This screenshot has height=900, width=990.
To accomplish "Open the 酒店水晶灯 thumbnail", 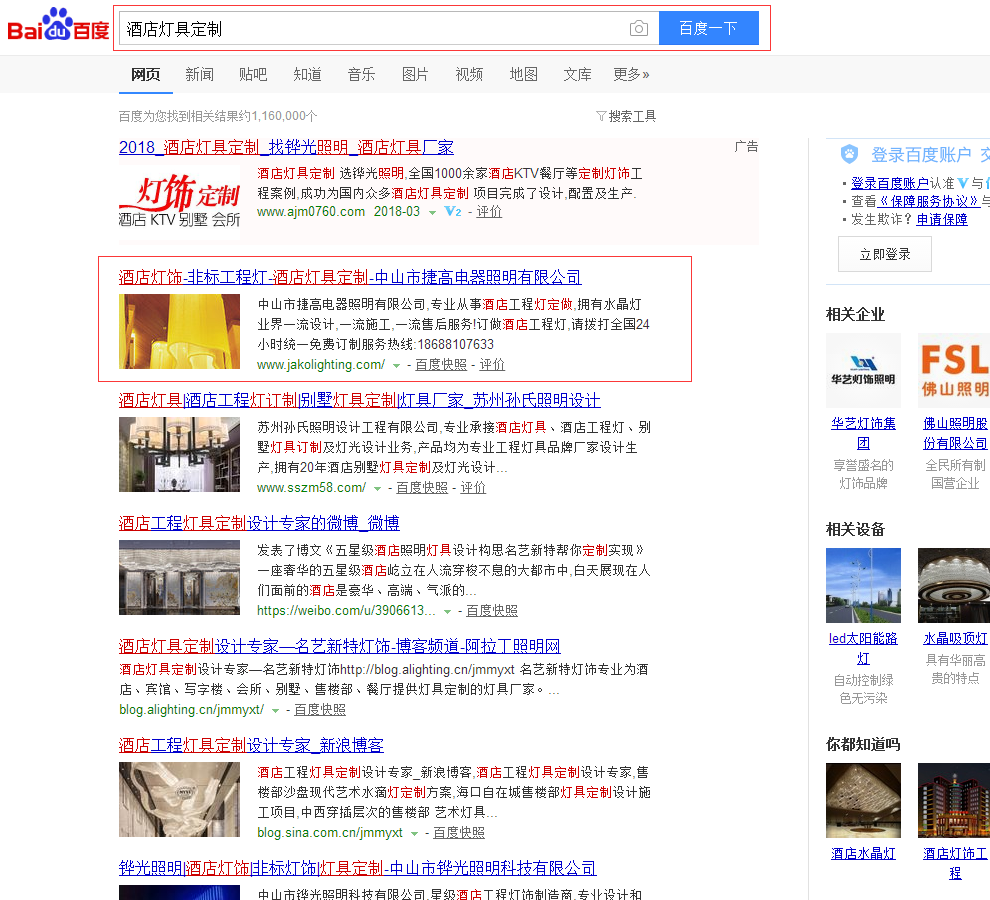I will tap(863, 800).
